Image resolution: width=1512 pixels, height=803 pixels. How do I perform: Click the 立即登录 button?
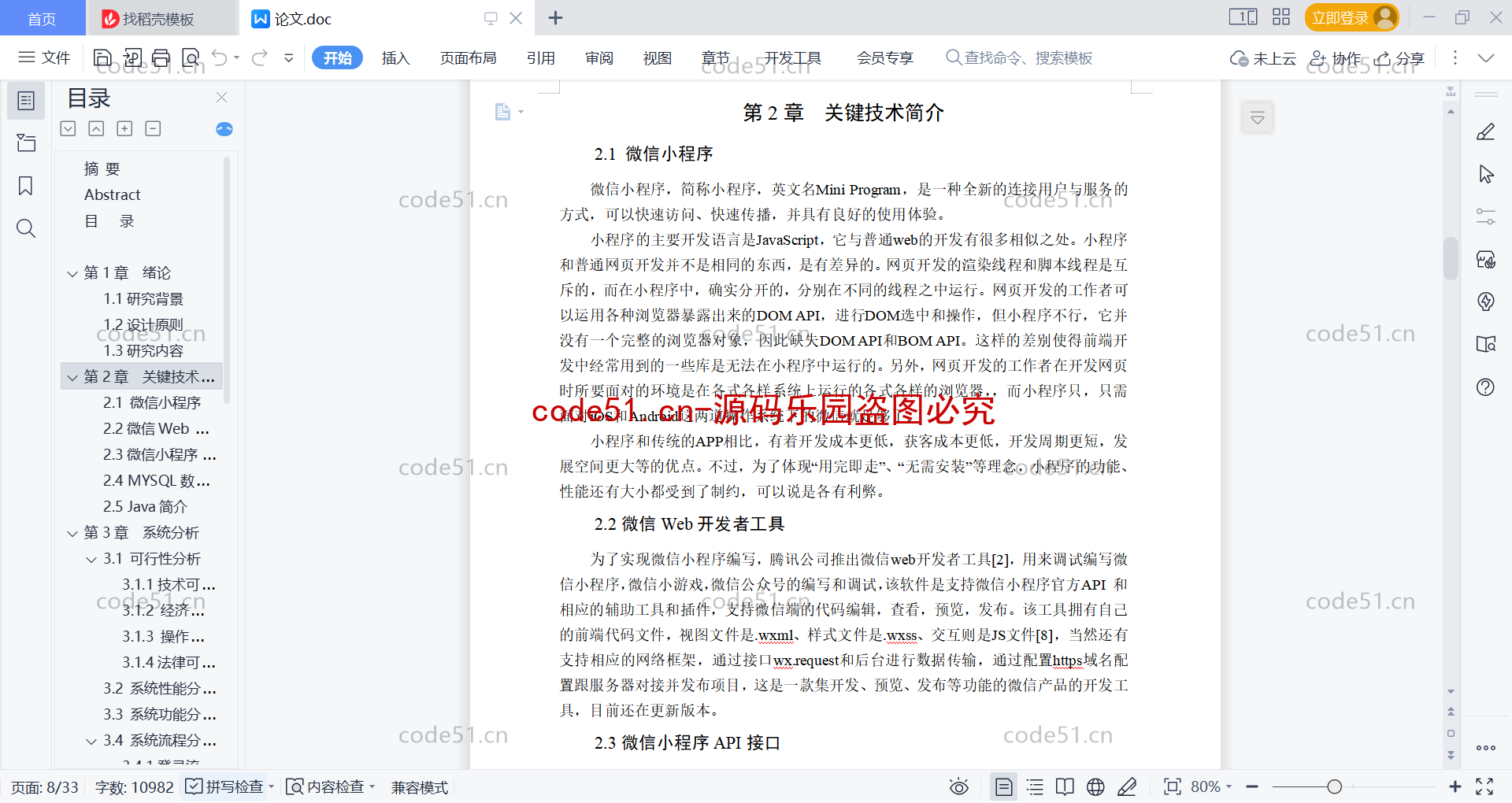pyautogui.click(x=1351, y=17)
